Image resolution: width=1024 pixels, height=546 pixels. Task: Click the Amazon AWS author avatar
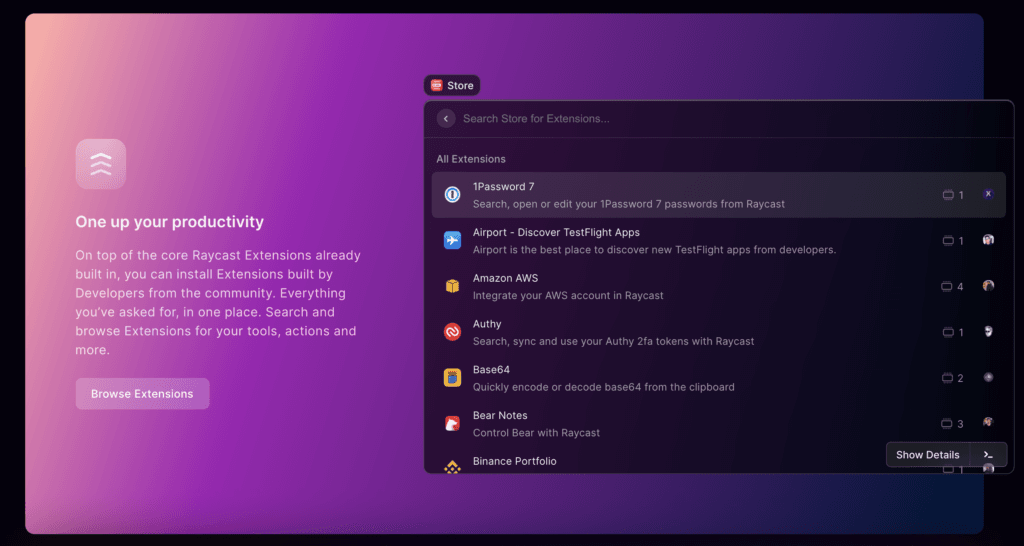988,285
